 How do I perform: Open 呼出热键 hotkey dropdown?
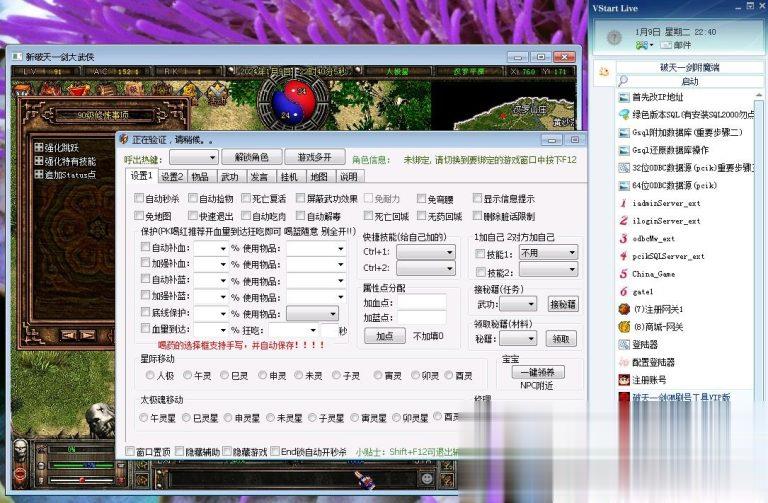coord(193,158)
